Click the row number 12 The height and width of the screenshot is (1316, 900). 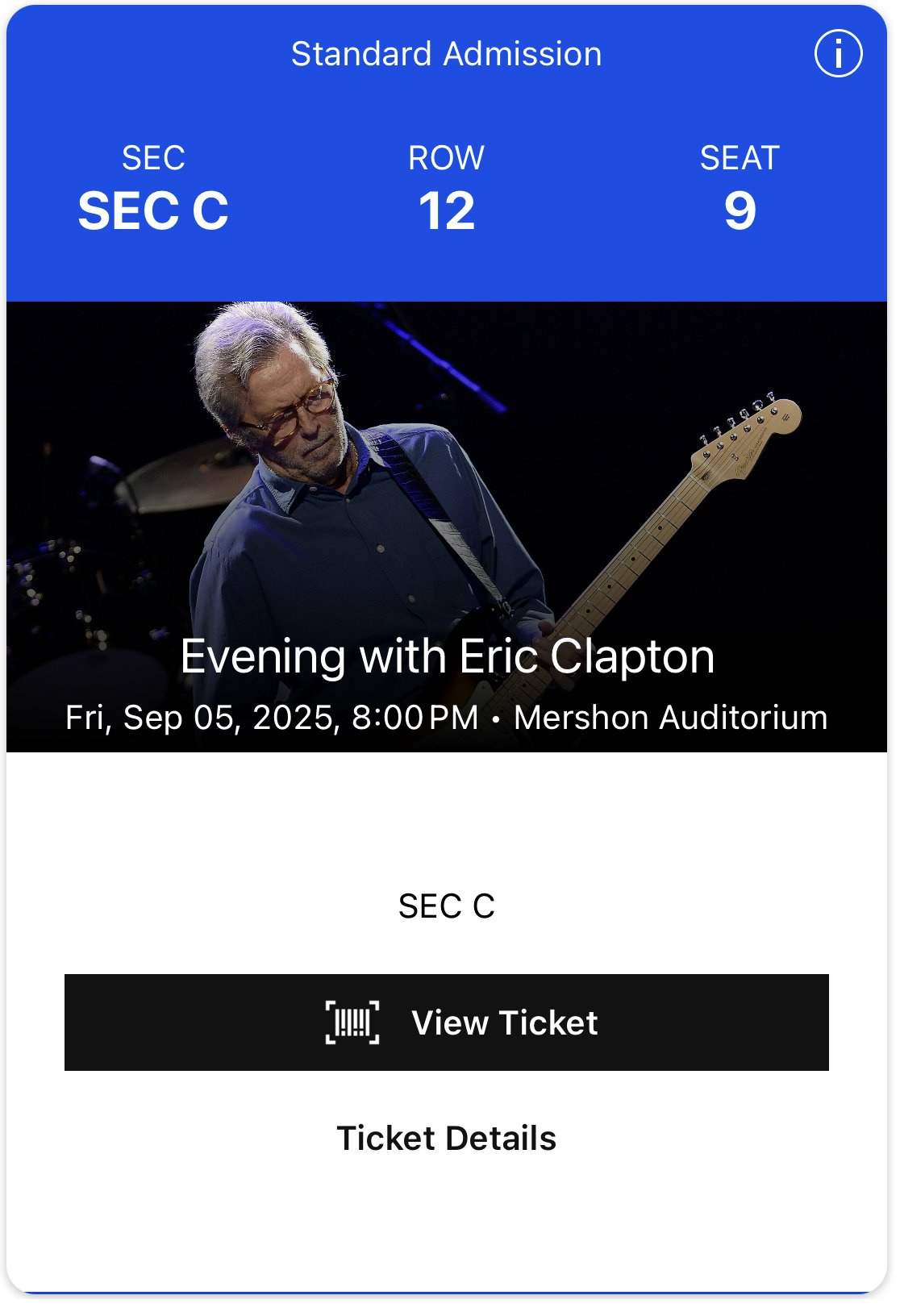[446, 211]
